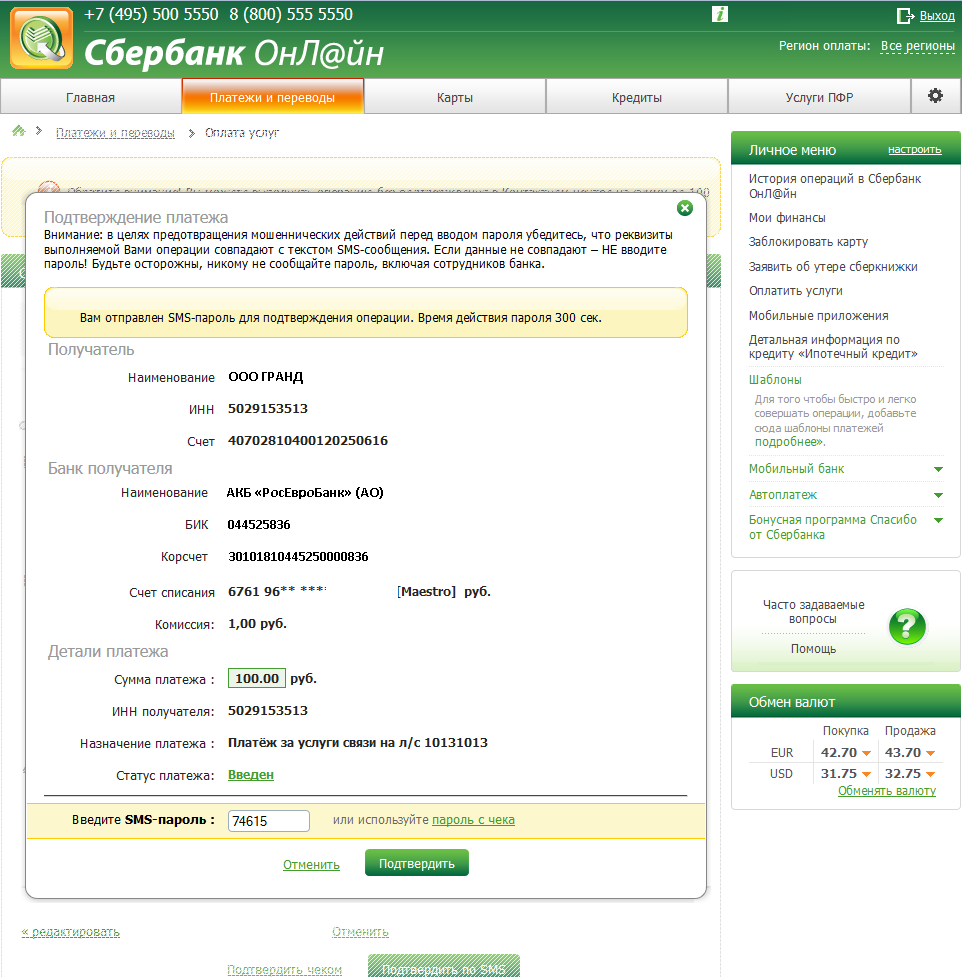
Task: Click the настроить link in Личное меню
Action: 915,149
